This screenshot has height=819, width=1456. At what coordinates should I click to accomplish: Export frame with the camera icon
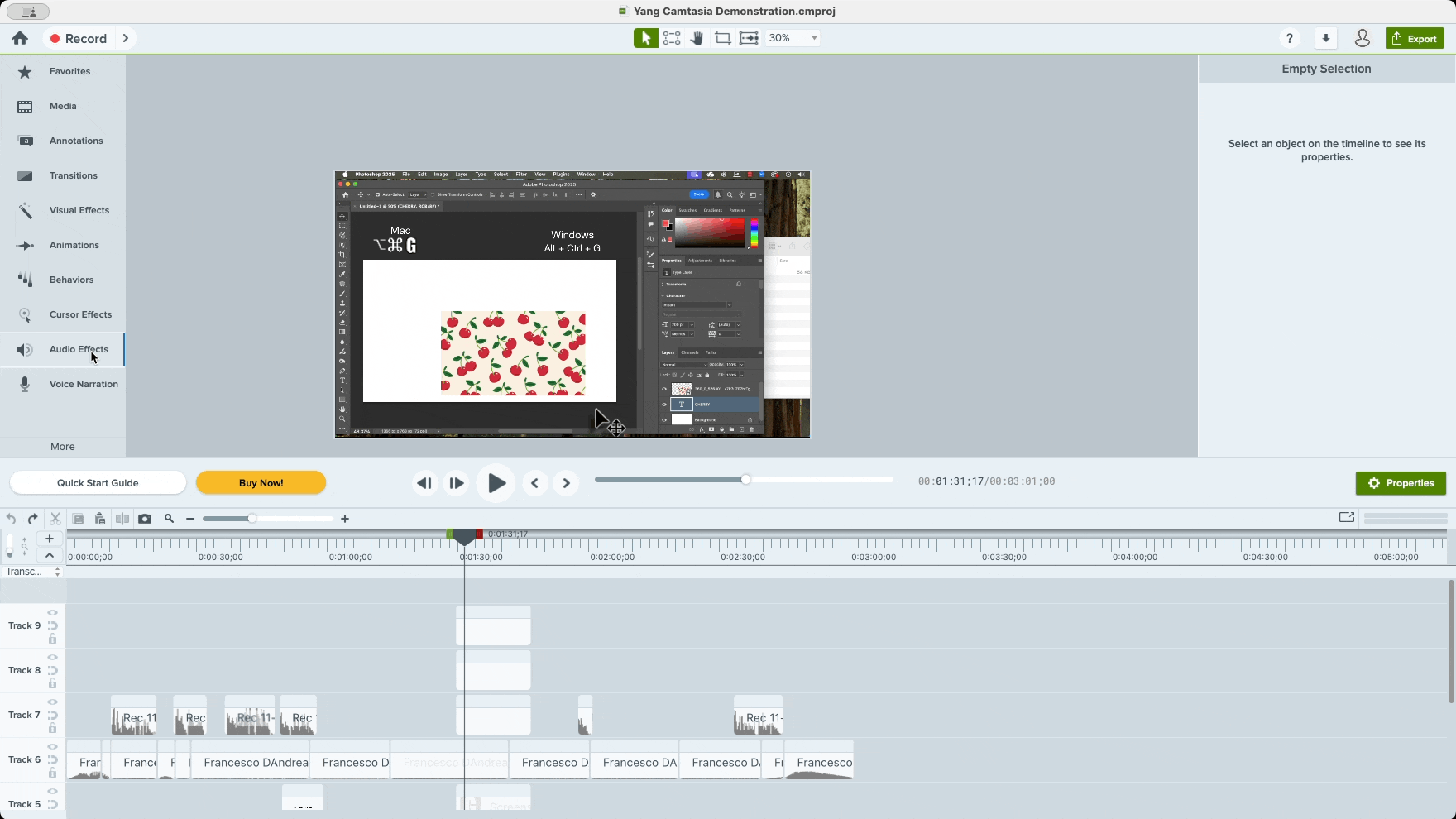coord(145,519)
